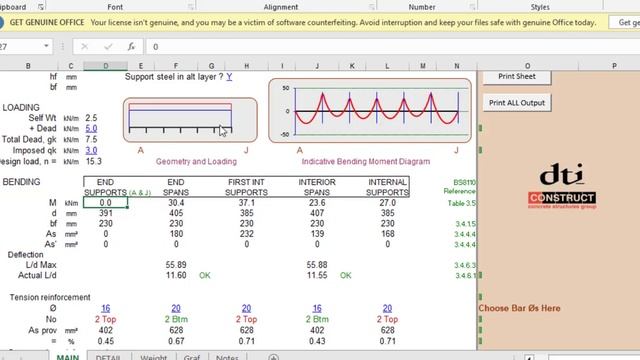Select column O header
This screenshot has height=360, width=640.
click(x=527, y=66)
